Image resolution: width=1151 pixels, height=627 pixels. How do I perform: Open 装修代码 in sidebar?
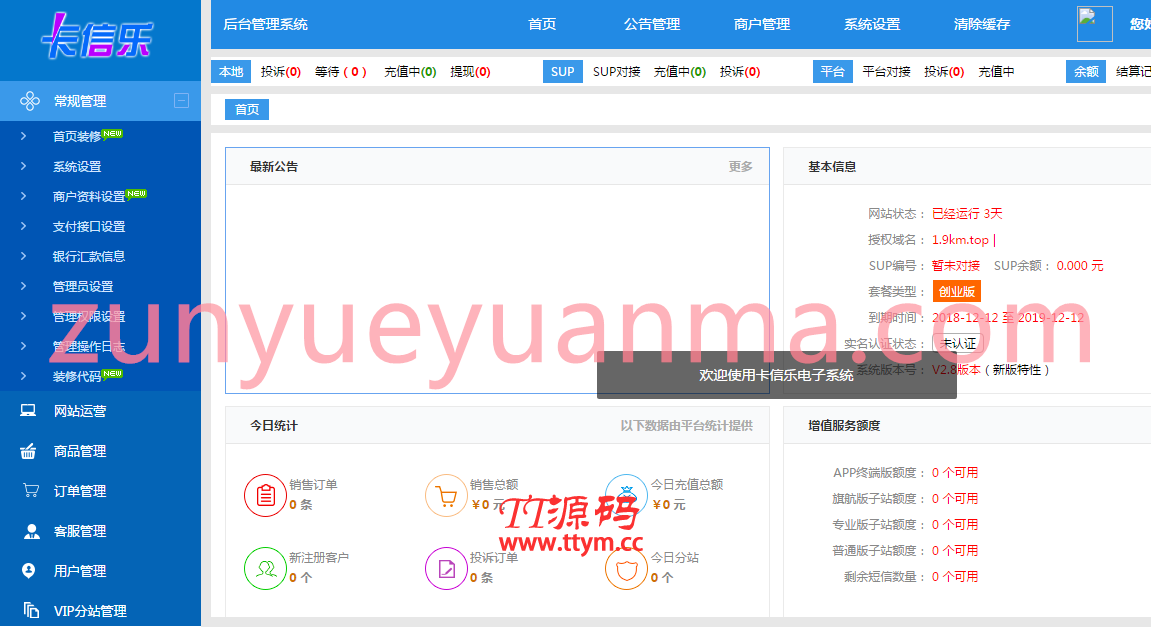point(77,377)
